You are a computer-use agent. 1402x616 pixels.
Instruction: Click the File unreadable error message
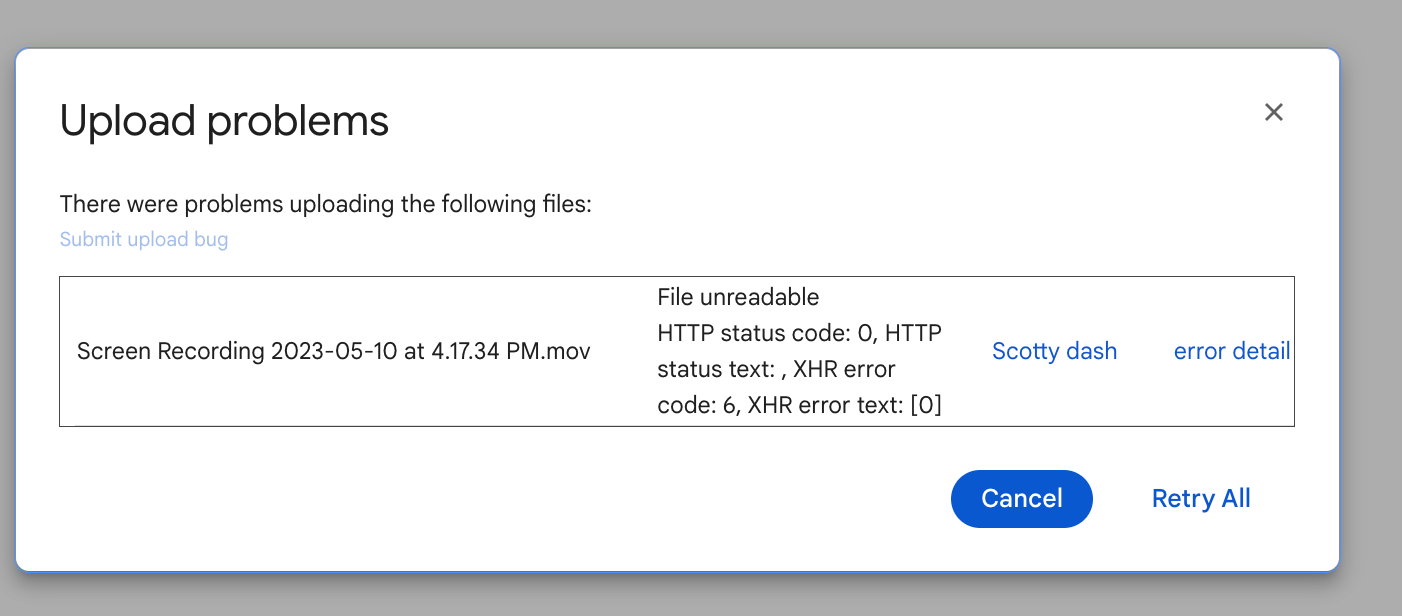click(738, 297)
